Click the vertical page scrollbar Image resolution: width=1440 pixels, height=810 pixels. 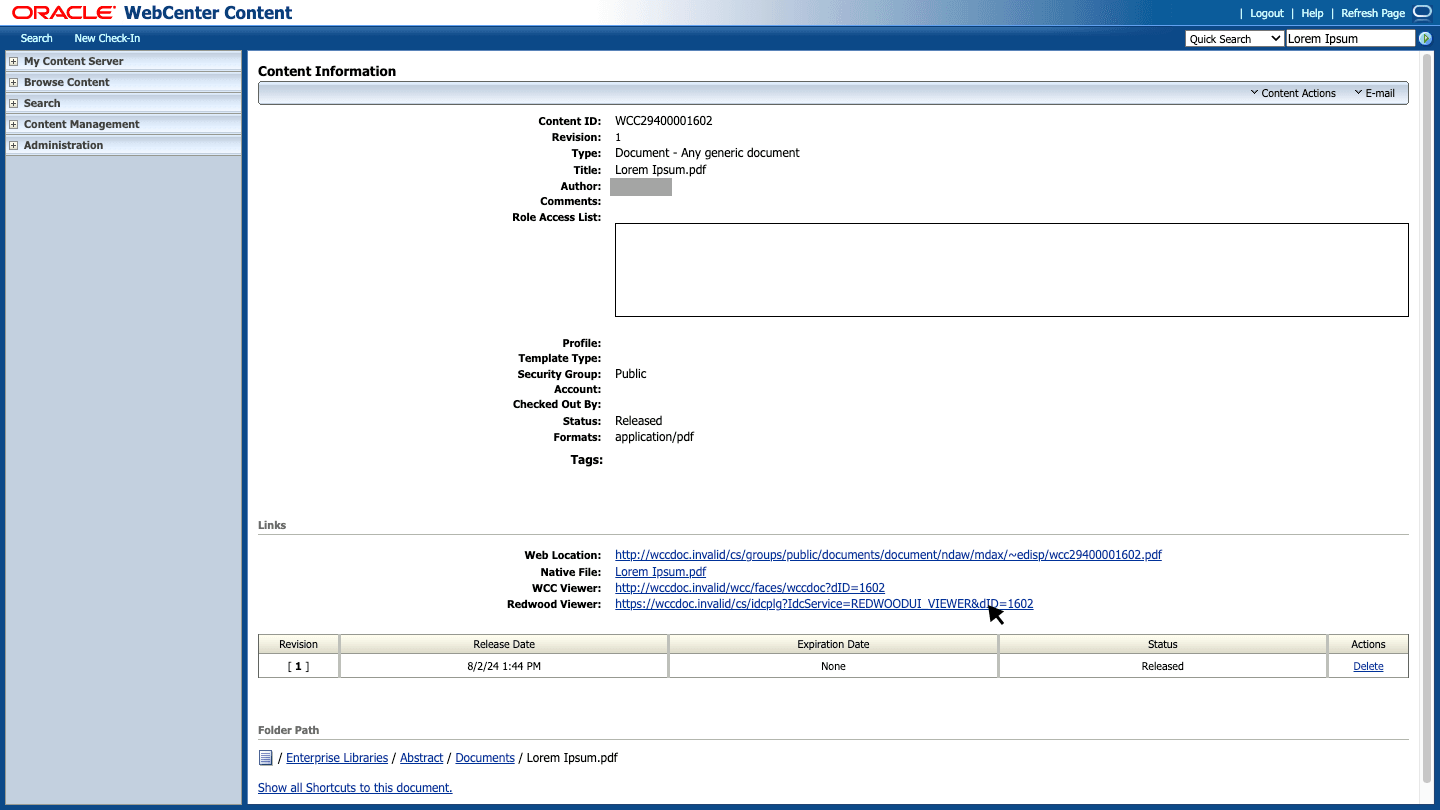(x=1426, y=420)
